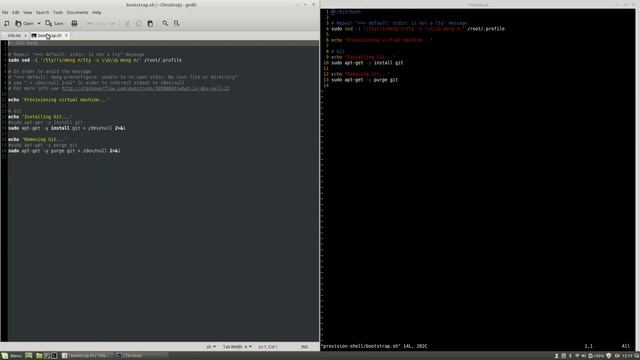This screenshot has height=360, width=640.
Task: Toggle the INS insert mode indicator
Action: pos(304,347)
